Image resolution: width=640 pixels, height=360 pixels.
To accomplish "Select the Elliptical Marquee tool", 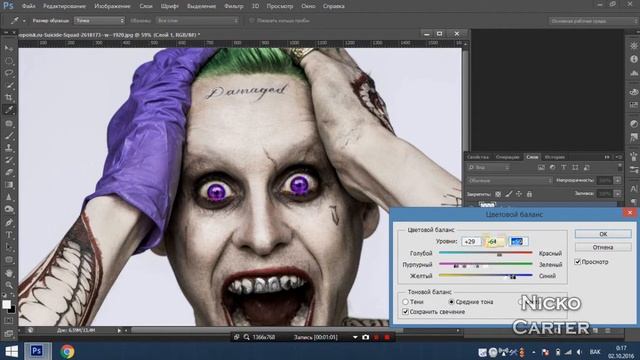I will pos(9,61).
